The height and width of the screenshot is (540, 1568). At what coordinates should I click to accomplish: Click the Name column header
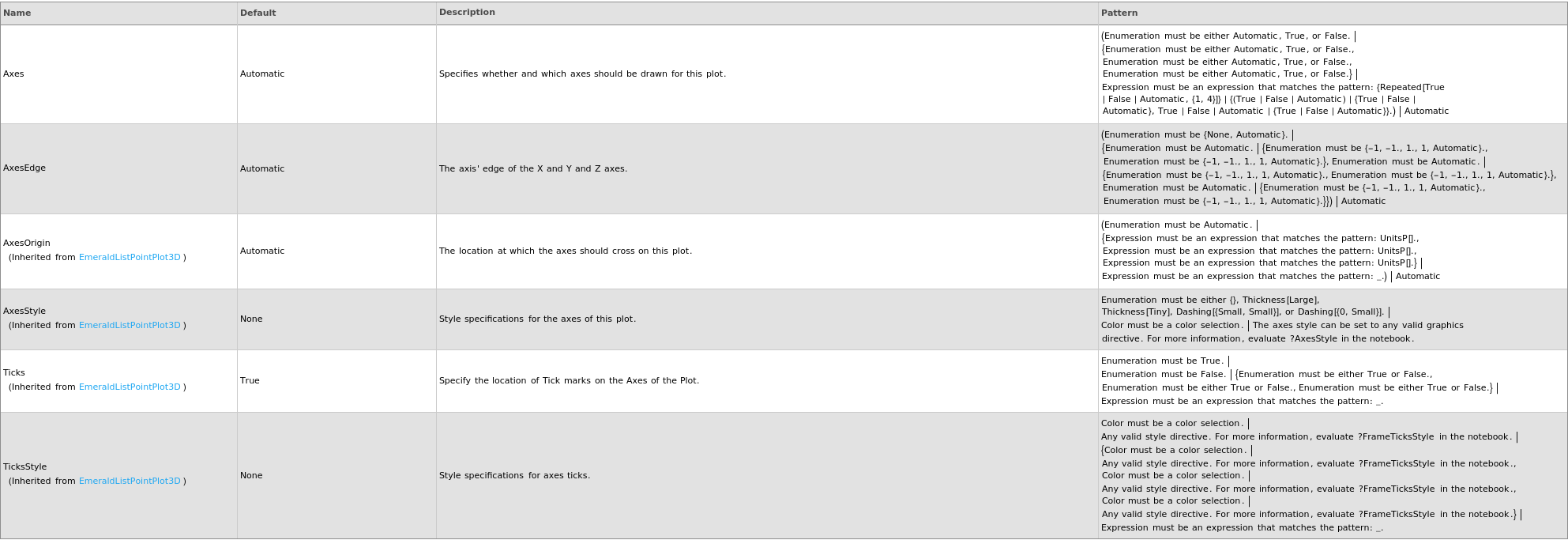[x=17, y=13]
